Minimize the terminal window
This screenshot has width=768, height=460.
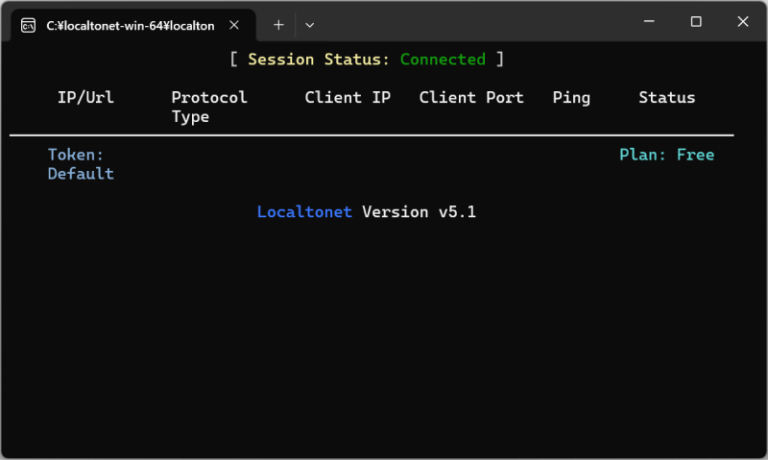tap(649, 22)
